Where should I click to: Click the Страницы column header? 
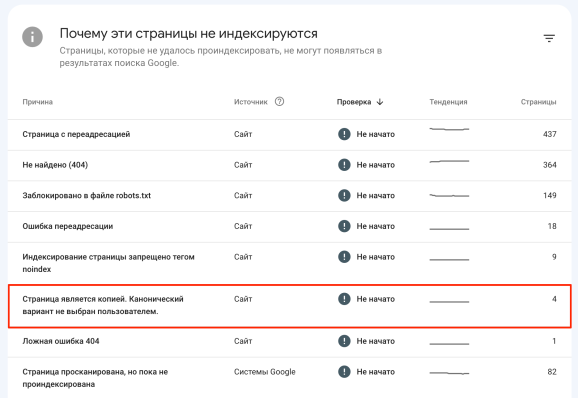[x=539, y=102]
